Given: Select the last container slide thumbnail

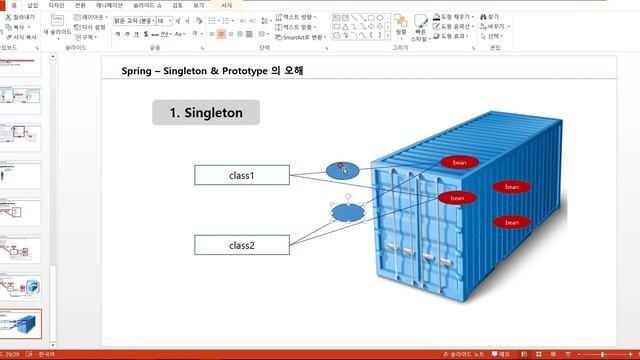Looking at the screenshot, I should click(21, 324).
